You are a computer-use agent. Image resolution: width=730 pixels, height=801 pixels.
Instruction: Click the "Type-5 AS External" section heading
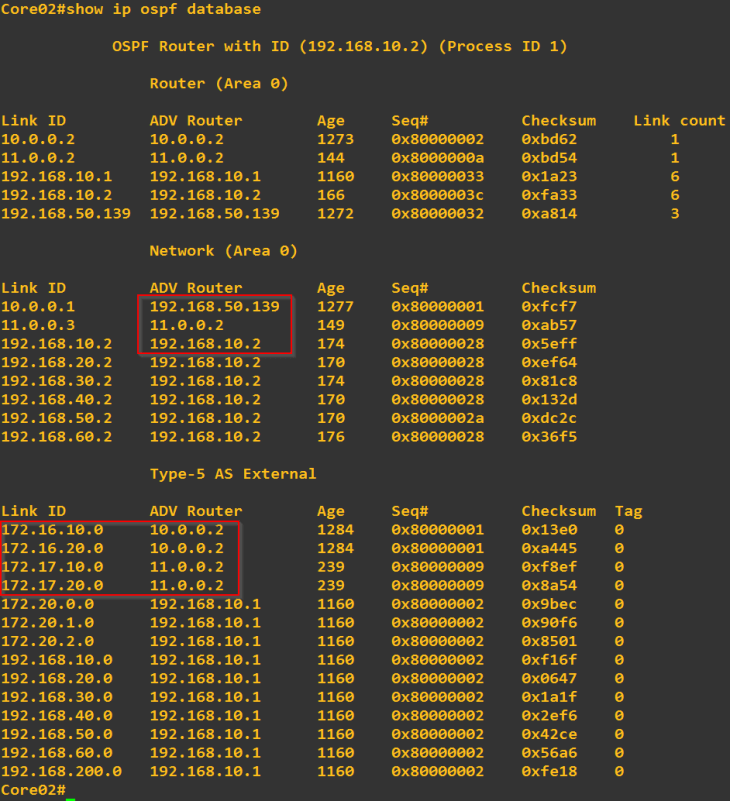pos(232,473)
